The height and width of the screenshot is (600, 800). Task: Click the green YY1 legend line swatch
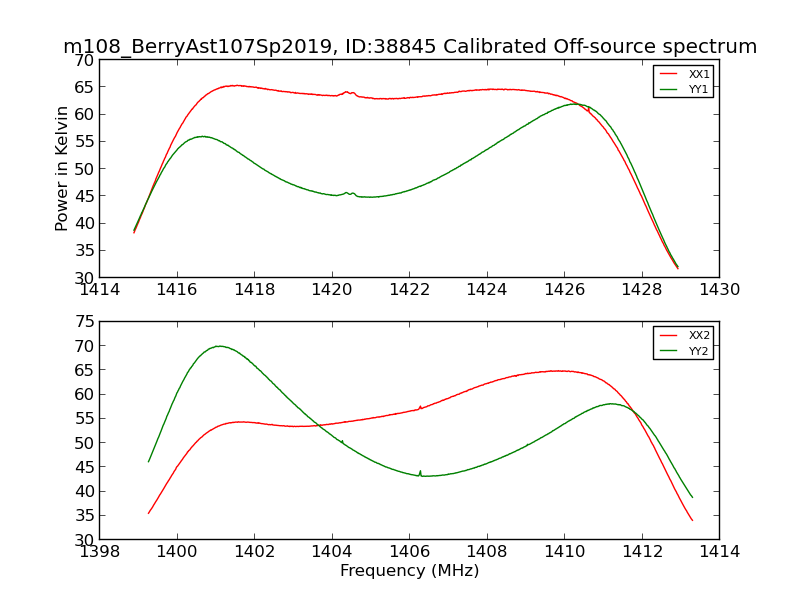pyautogui.click(x=668, y=89)
